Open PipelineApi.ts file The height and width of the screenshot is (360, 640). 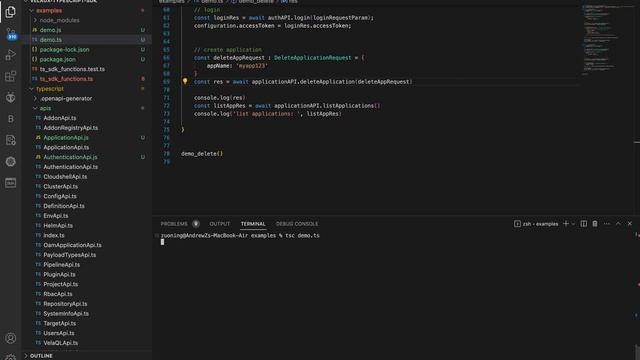pos(61,265)
